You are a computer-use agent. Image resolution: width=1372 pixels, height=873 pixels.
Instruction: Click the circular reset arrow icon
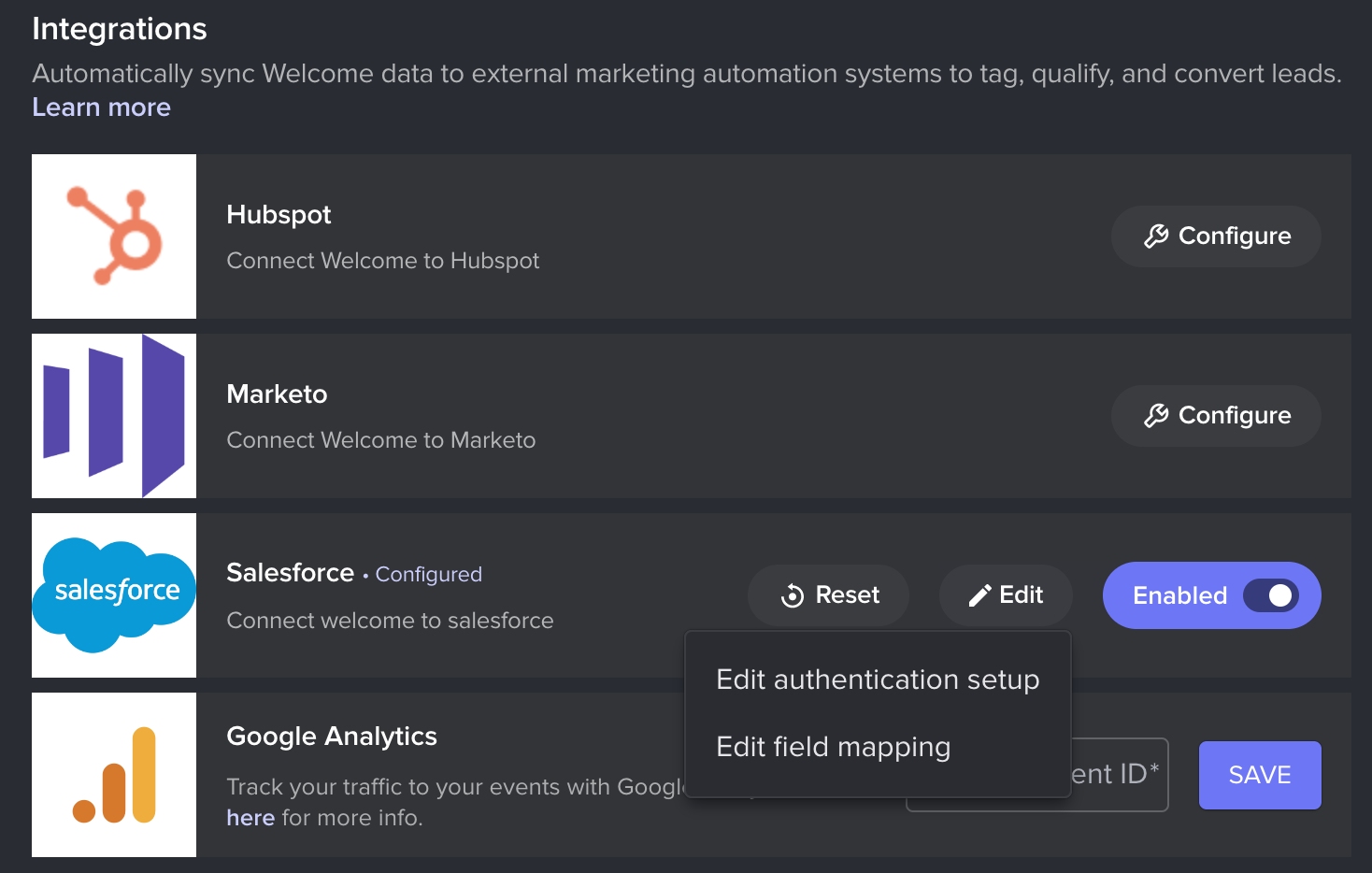pyautogui.click(x=793, y=595)
